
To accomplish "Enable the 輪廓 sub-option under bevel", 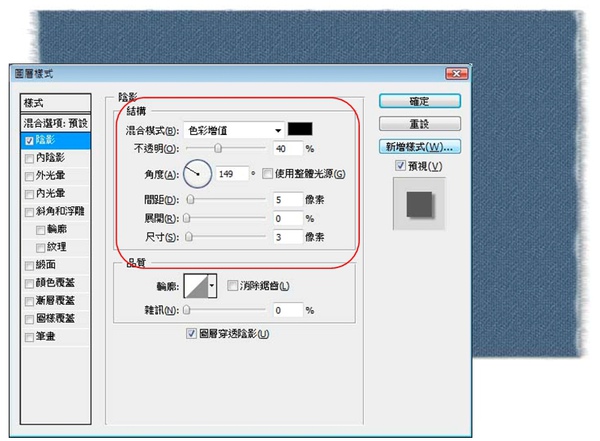I will coord(41,230).
